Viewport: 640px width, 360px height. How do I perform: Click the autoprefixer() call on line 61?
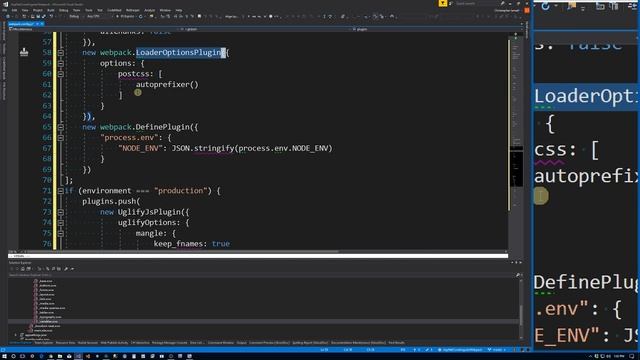point(167,84)
